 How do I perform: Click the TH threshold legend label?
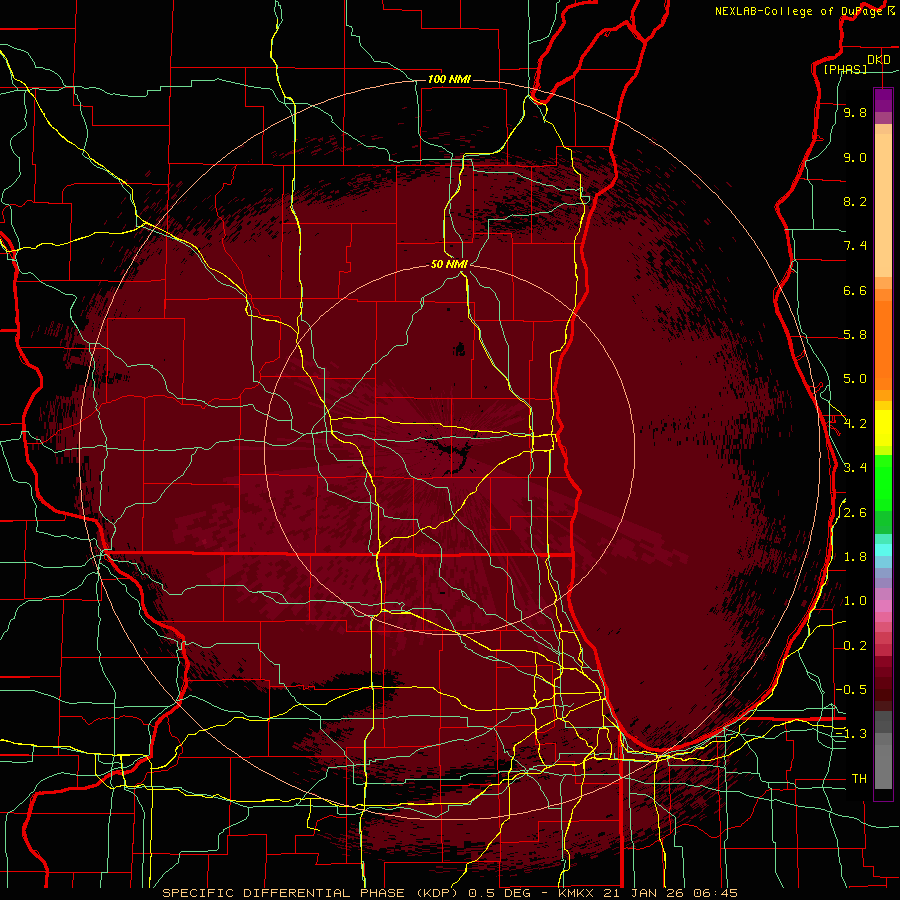[x=859, y=779]
